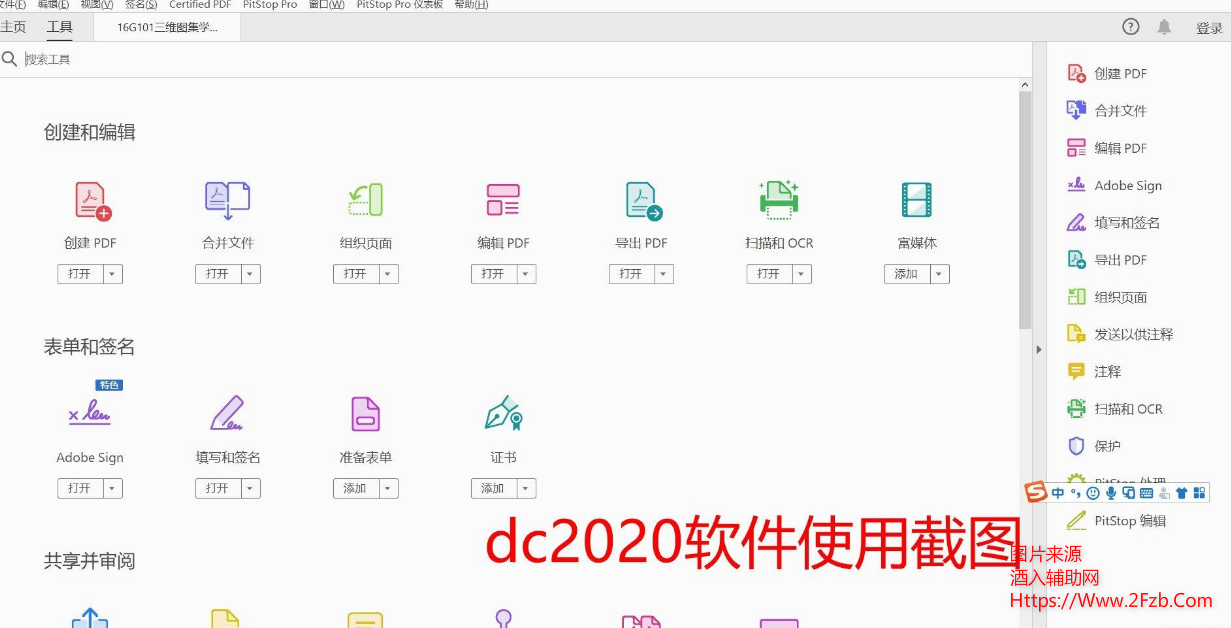Click the 创建 PDF icon in main panel
This screenshot has width=1231, height=628.
pyautogui.click(x=92, y=200)
